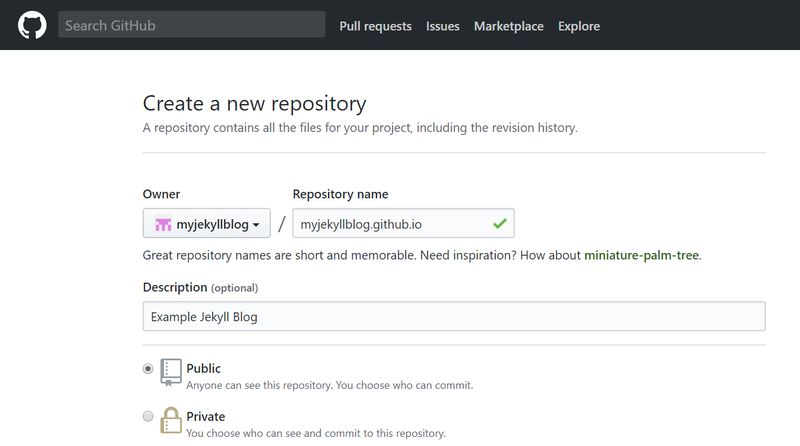Click the Public repository book icon
Image resolution: width=800 pixels, height=446 pixels.
(x=170, y=372)
